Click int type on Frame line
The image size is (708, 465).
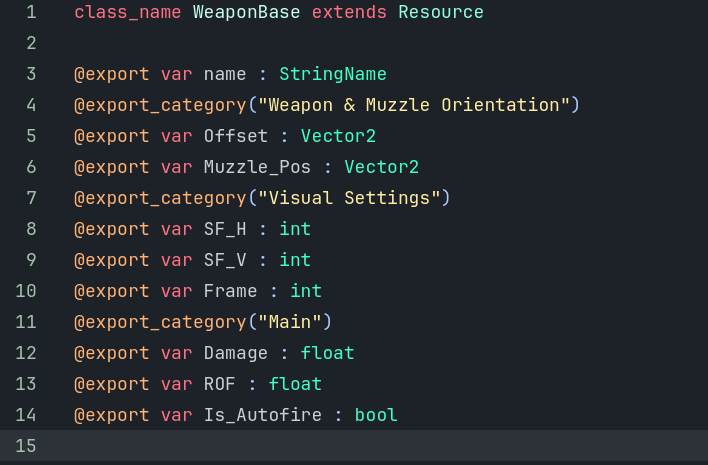pos(306,291)
